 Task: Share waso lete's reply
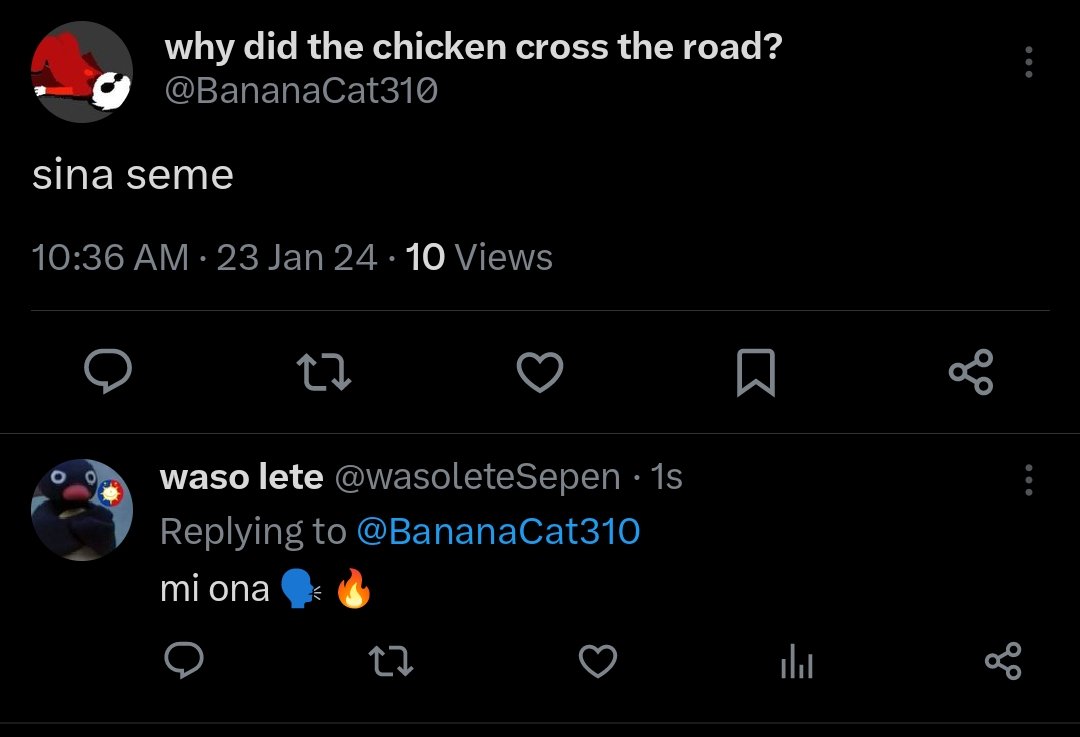click(1004, 661)
